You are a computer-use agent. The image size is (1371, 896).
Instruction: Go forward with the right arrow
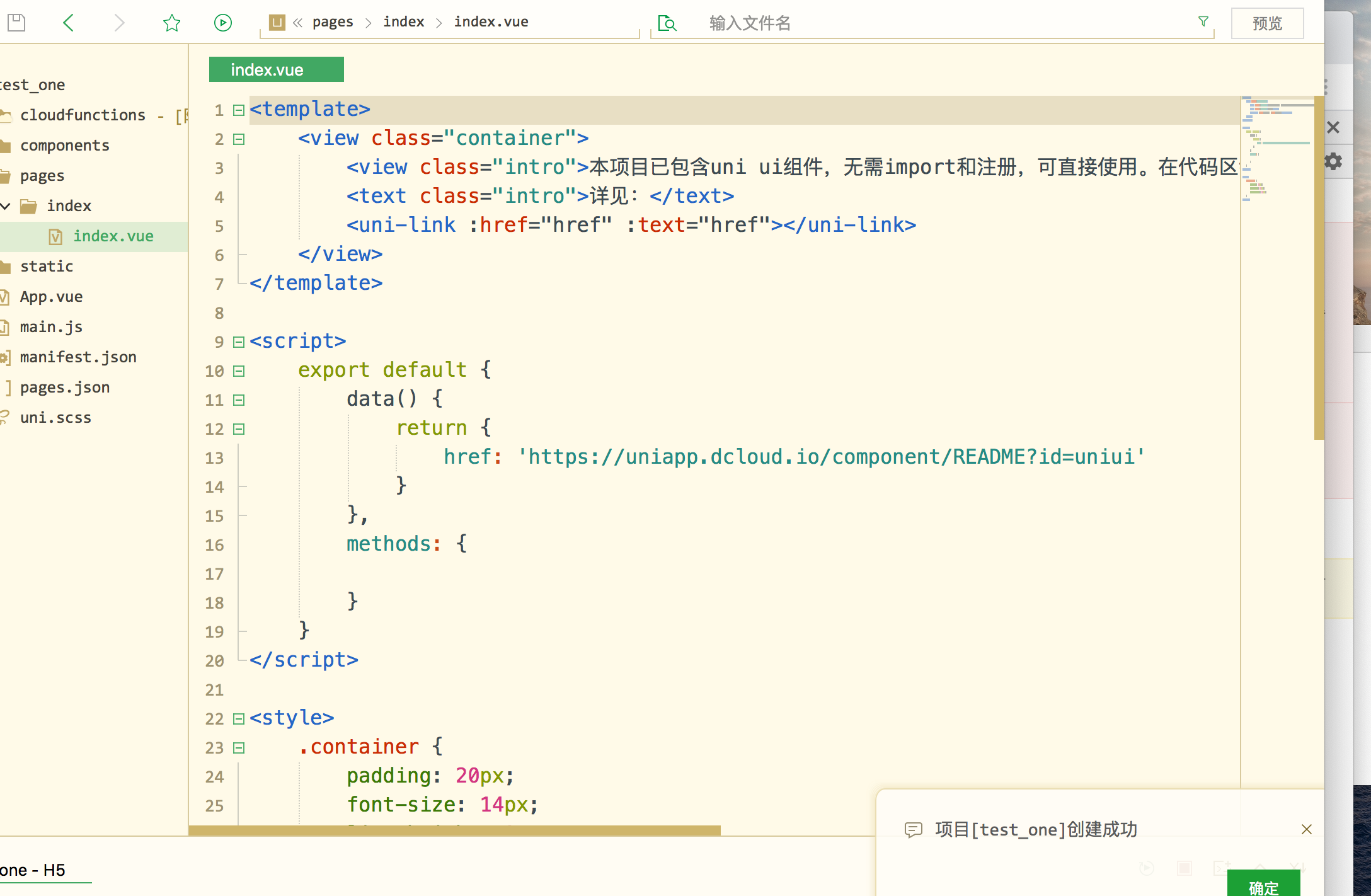(x=119, y=23)
